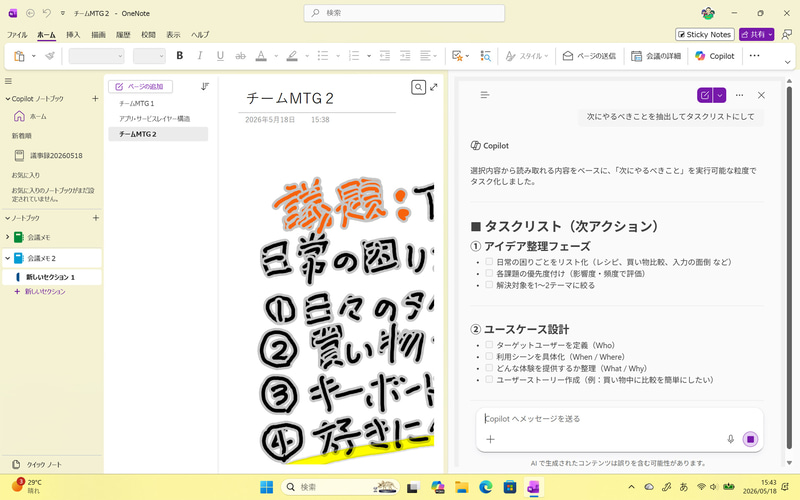Viewport: 800px width, 500px height.
Task: Open Copilot from the ribbon
Action: 715,56
